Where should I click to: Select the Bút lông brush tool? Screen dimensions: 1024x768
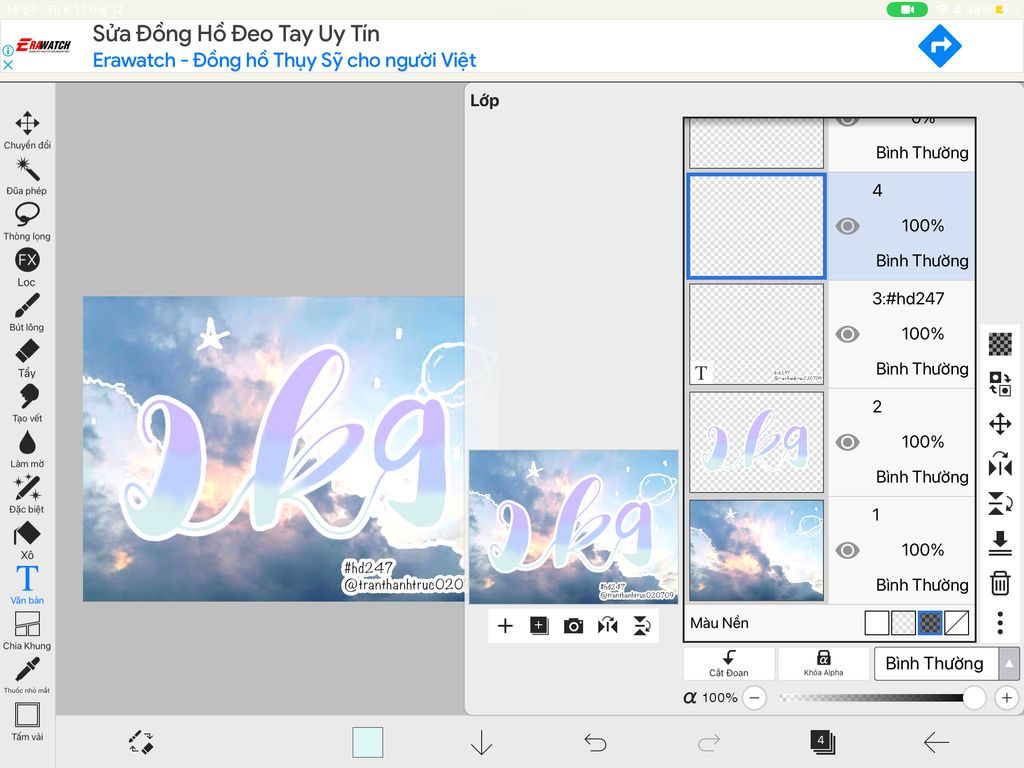(27, 313)
